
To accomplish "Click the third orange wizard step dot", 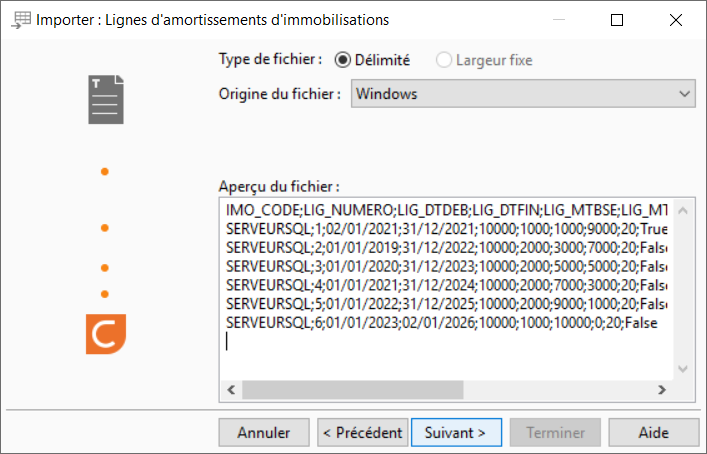I will pos(105,268).
